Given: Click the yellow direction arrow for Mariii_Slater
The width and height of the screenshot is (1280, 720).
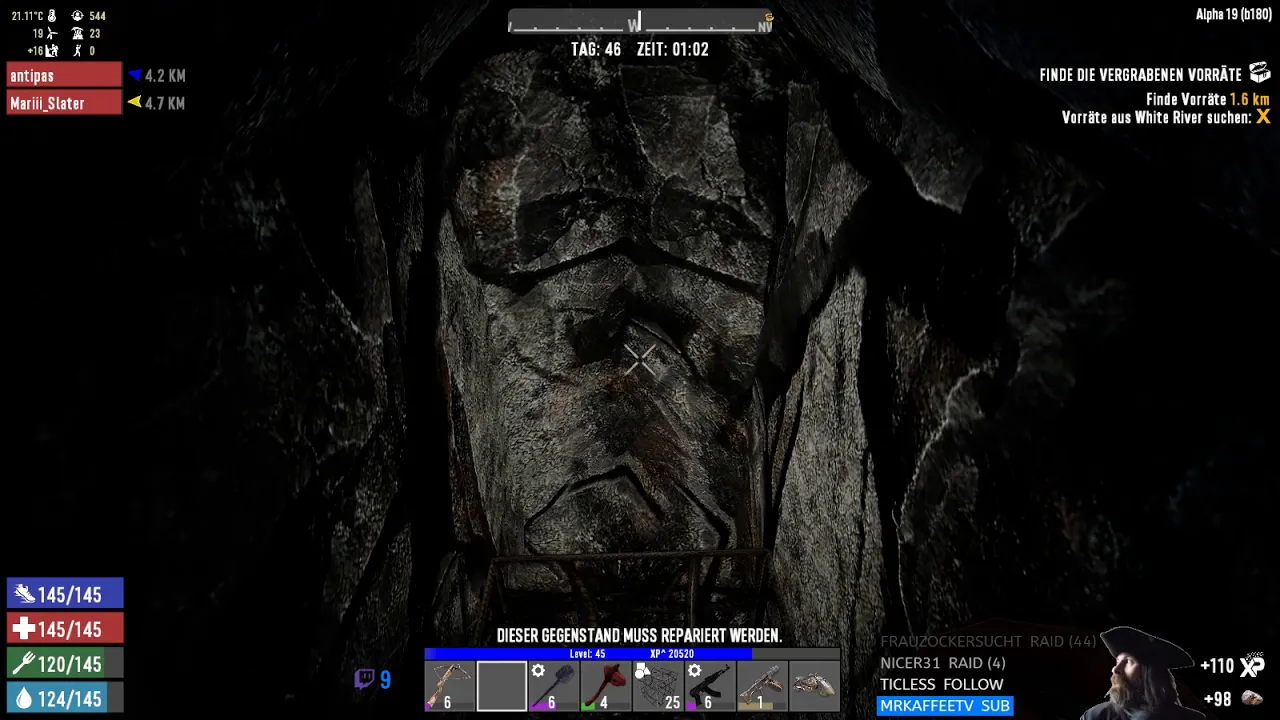Looking at the screenshot, I should coord(134,102).
